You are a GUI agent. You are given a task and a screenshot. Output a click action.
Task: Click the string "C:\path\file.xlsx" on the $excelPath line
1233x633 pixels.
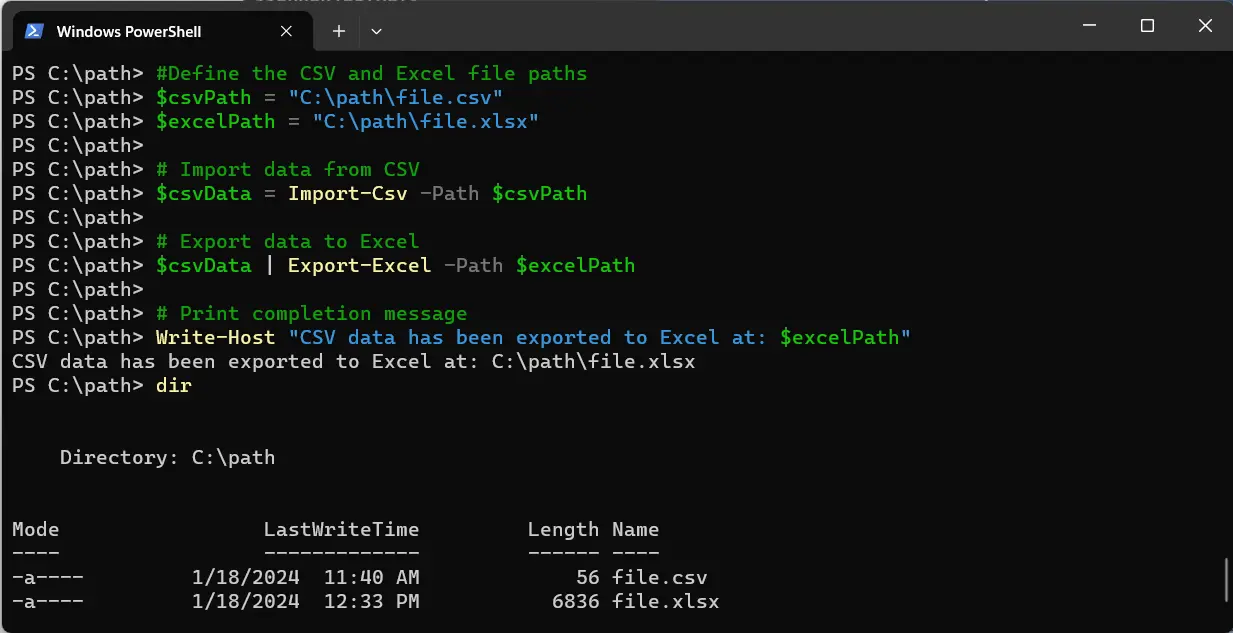(425, 121)
